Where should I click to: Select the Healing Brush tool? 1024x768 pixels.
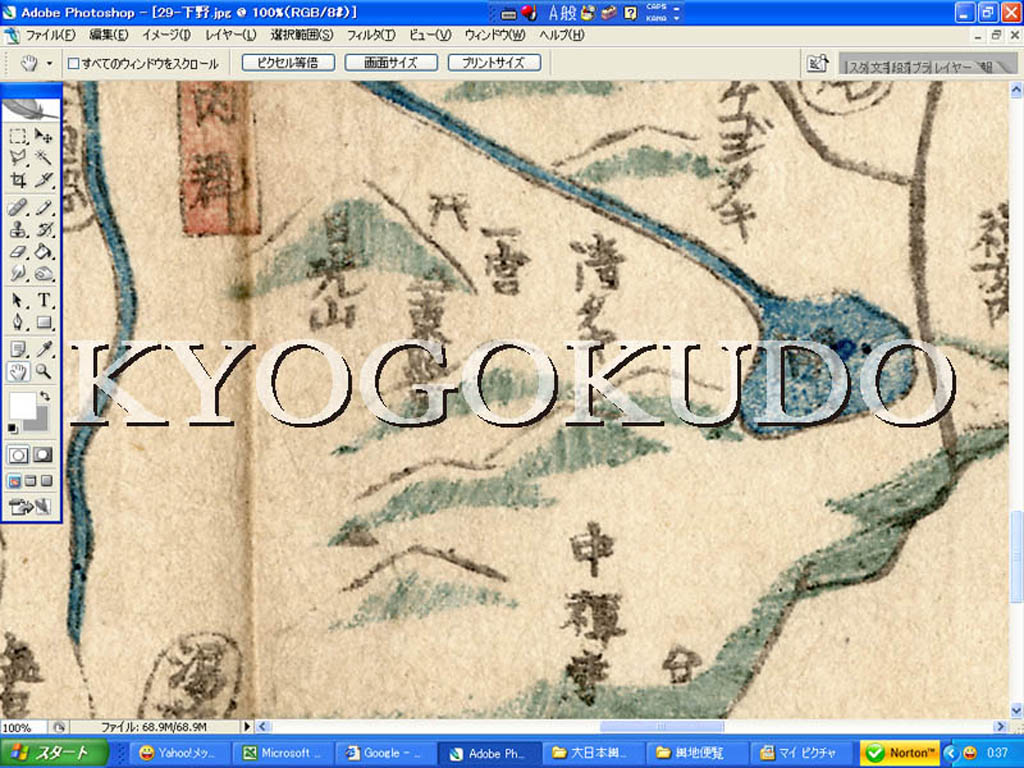(18, 208)
